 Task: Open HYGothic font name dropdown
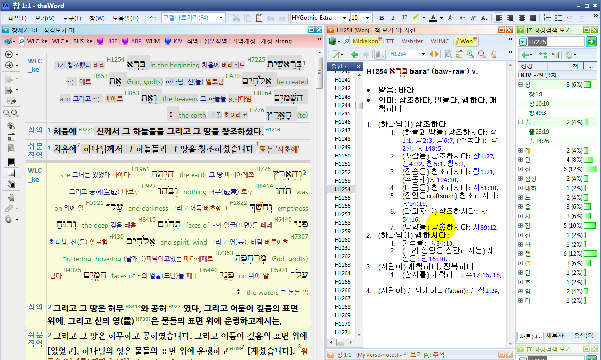(344, 18)
